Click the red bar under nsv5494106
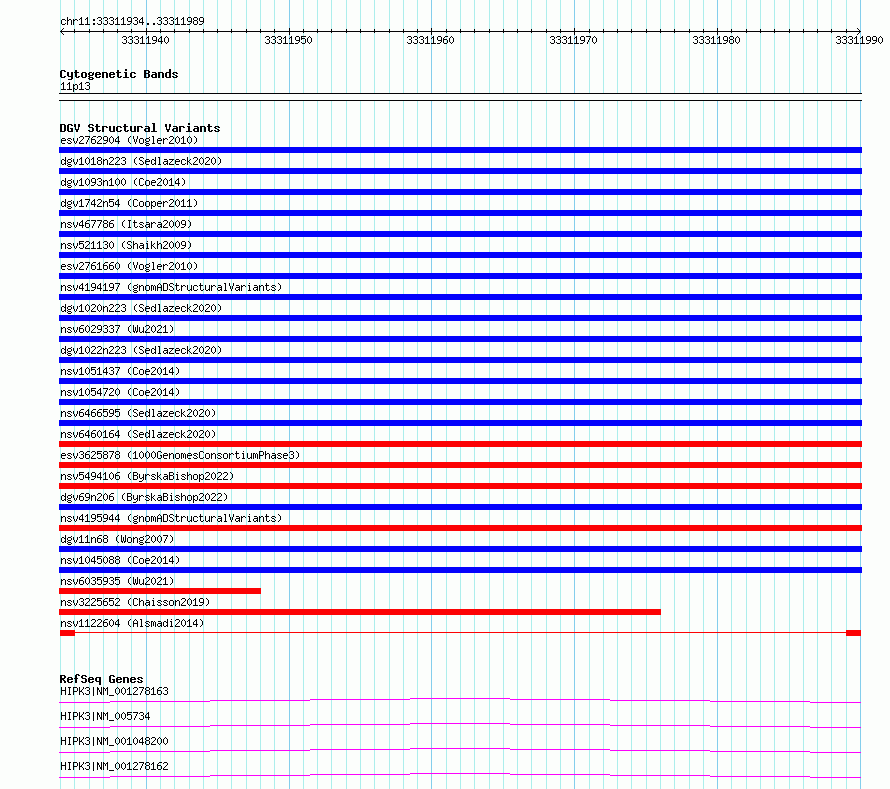The image size is (890, 789). (x=460, y=486)
